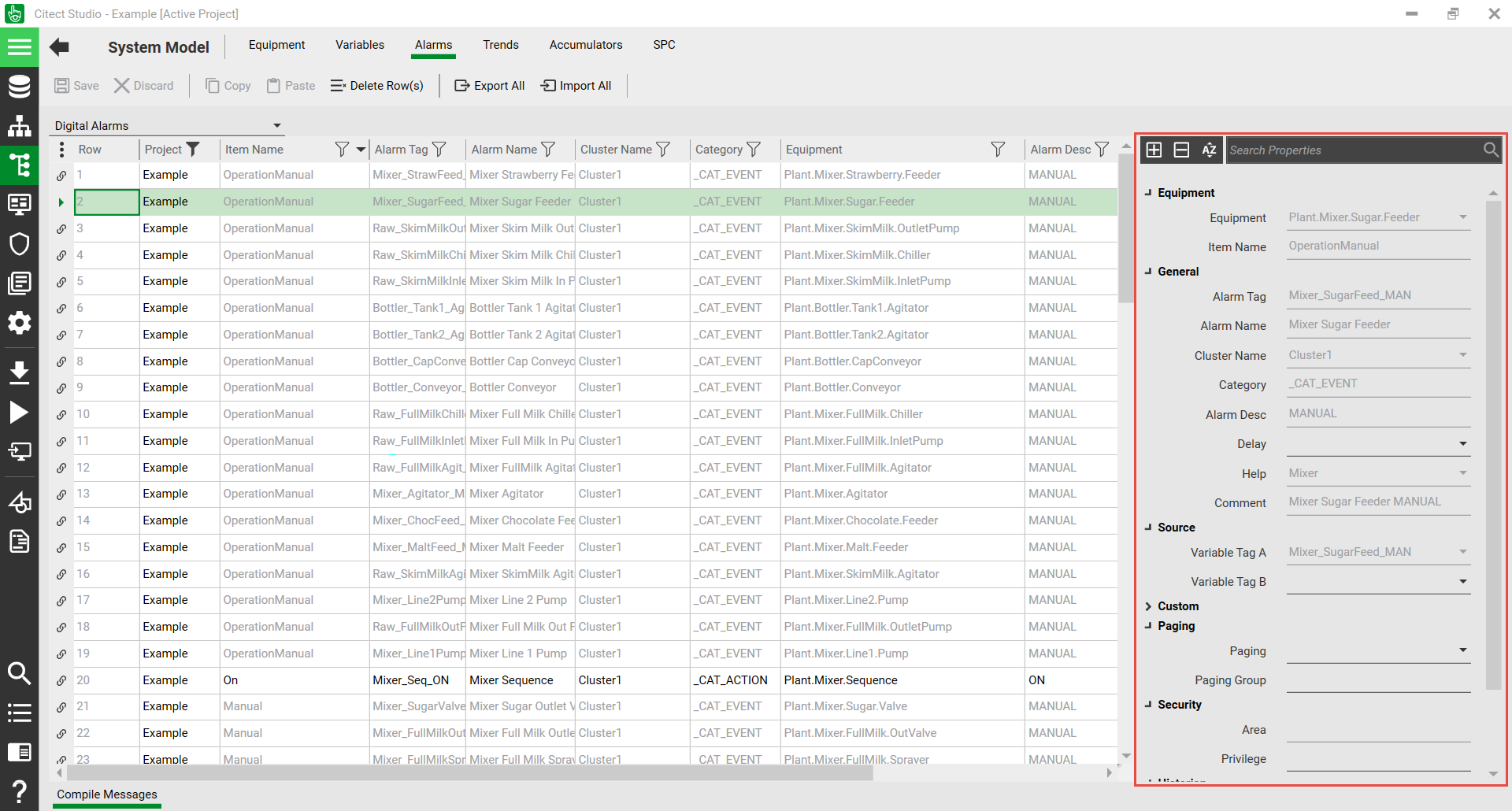Viewport: 1512px width, 811px height.
Task: Toggle filter on the Category column
Action: click(x=754, y=150)
